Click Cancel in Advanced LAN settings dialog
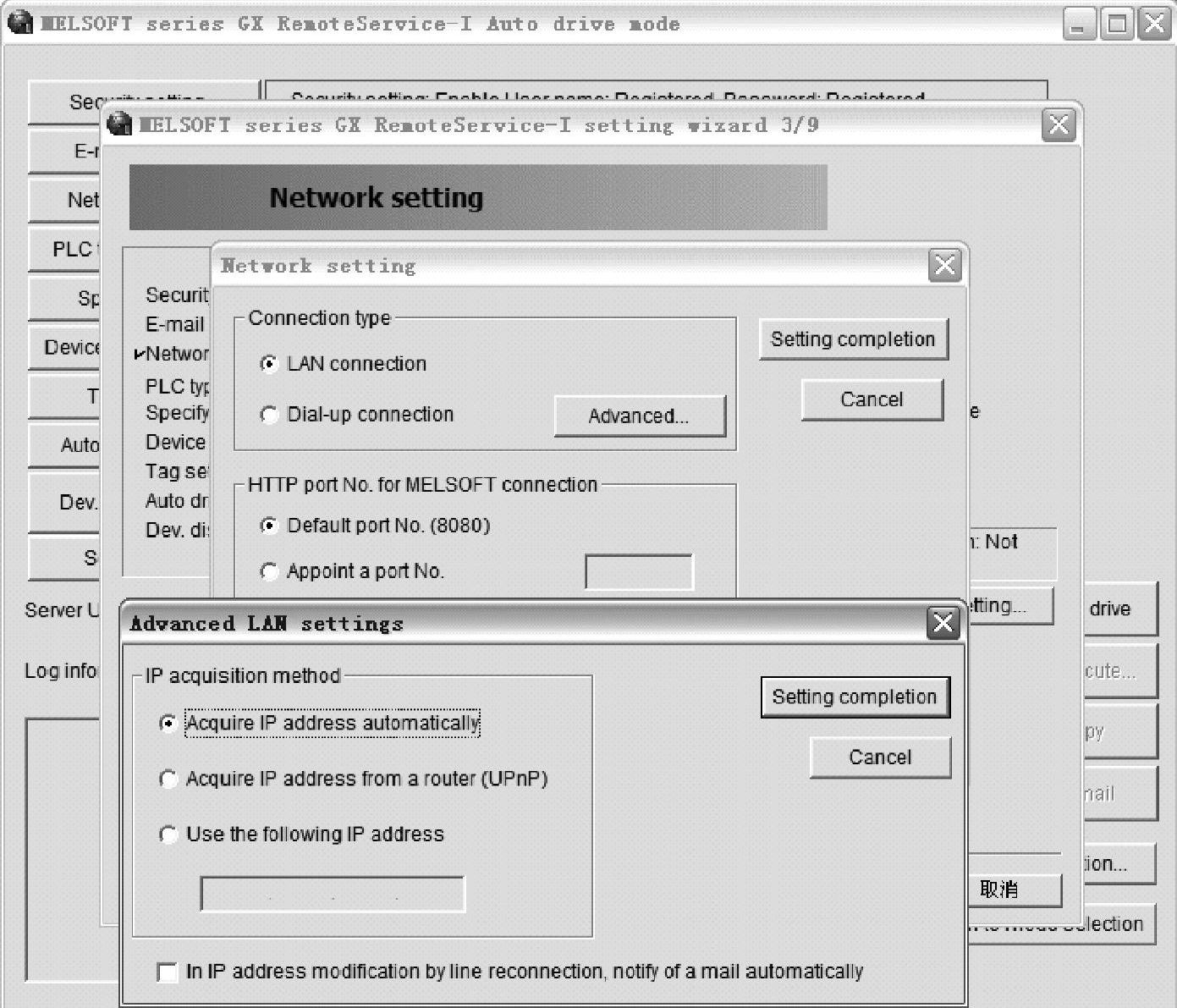The width and height of the screenshot is (1177, 1008). (880, 757)
